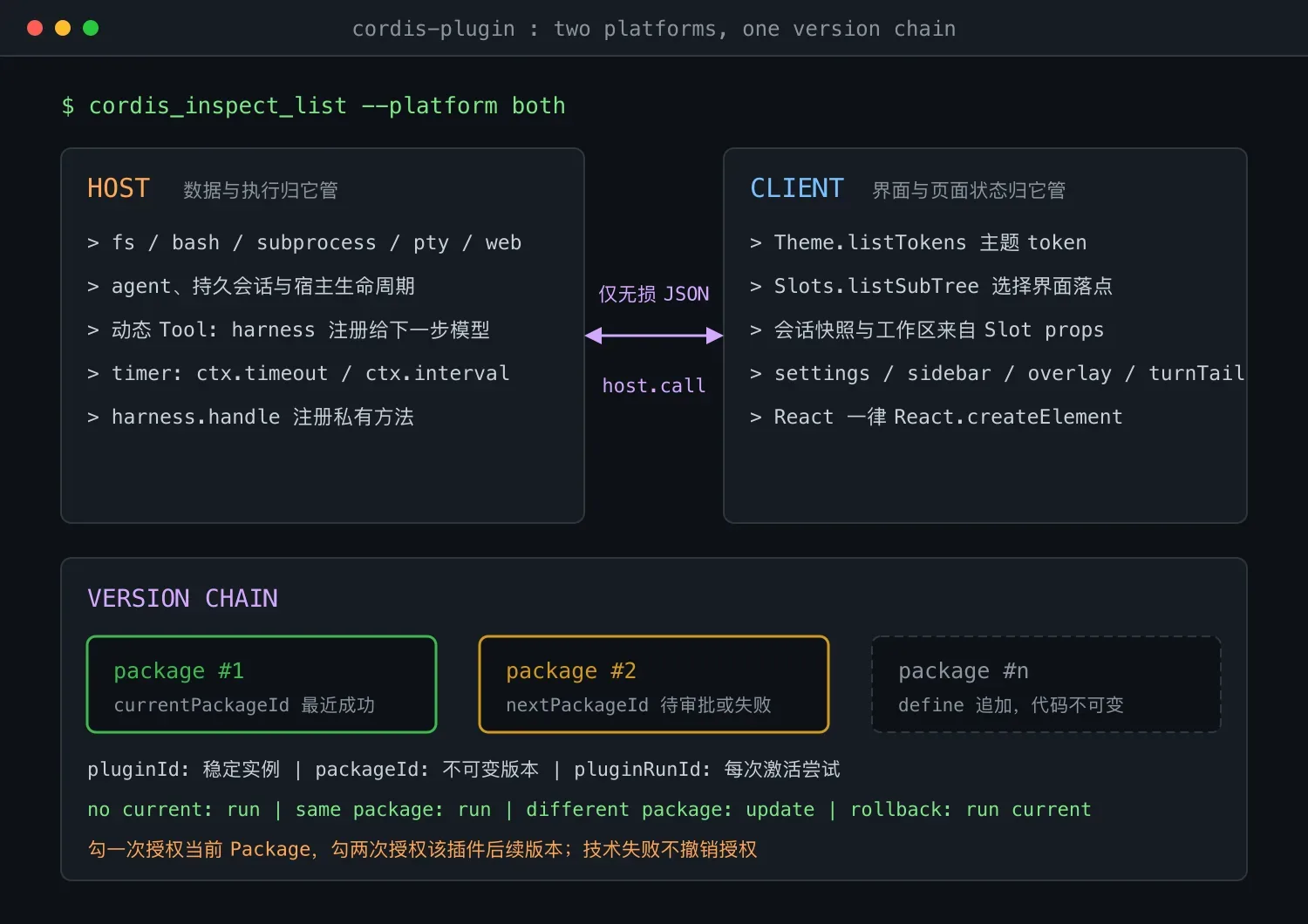This screenshot has width=1308, height=924.
Task: Select the rule "no current: run"
Action: 174,809
